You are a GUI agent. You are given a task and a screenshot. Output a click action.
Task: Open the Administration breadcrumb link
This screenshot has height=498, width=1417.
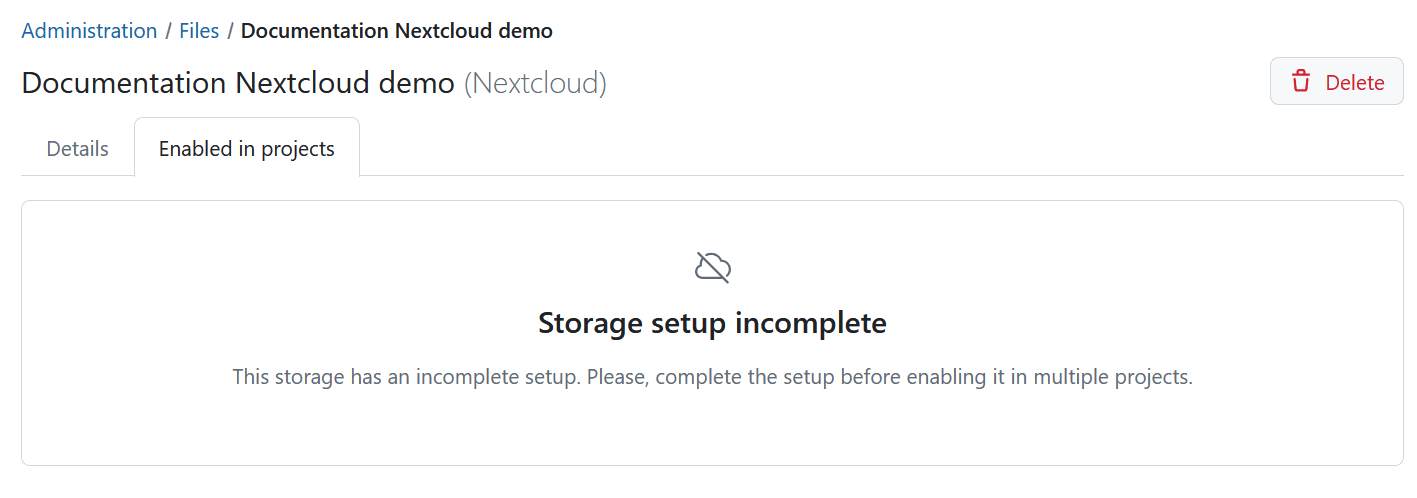tap(89, 31)
